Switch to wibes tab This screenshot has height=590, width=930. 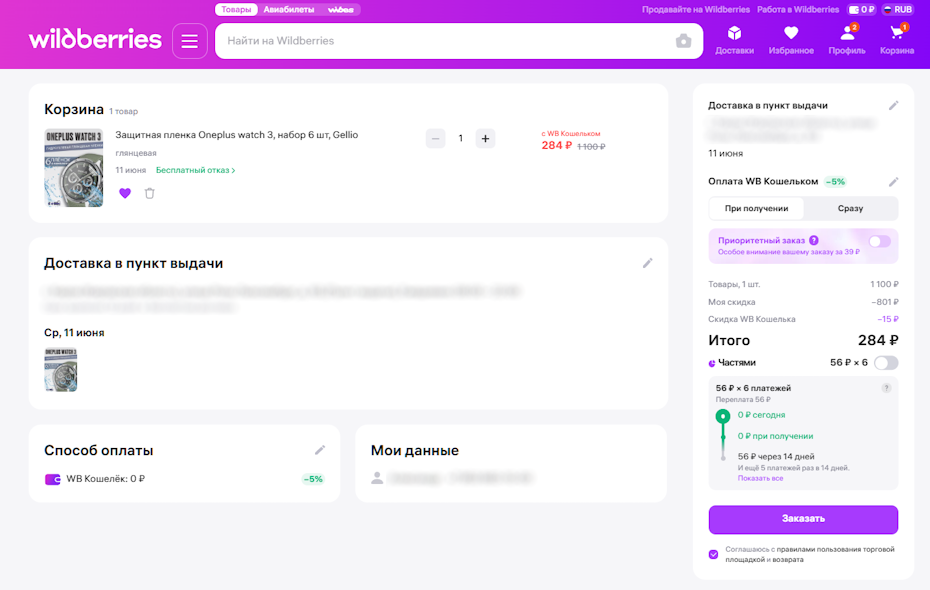point(340,9)
